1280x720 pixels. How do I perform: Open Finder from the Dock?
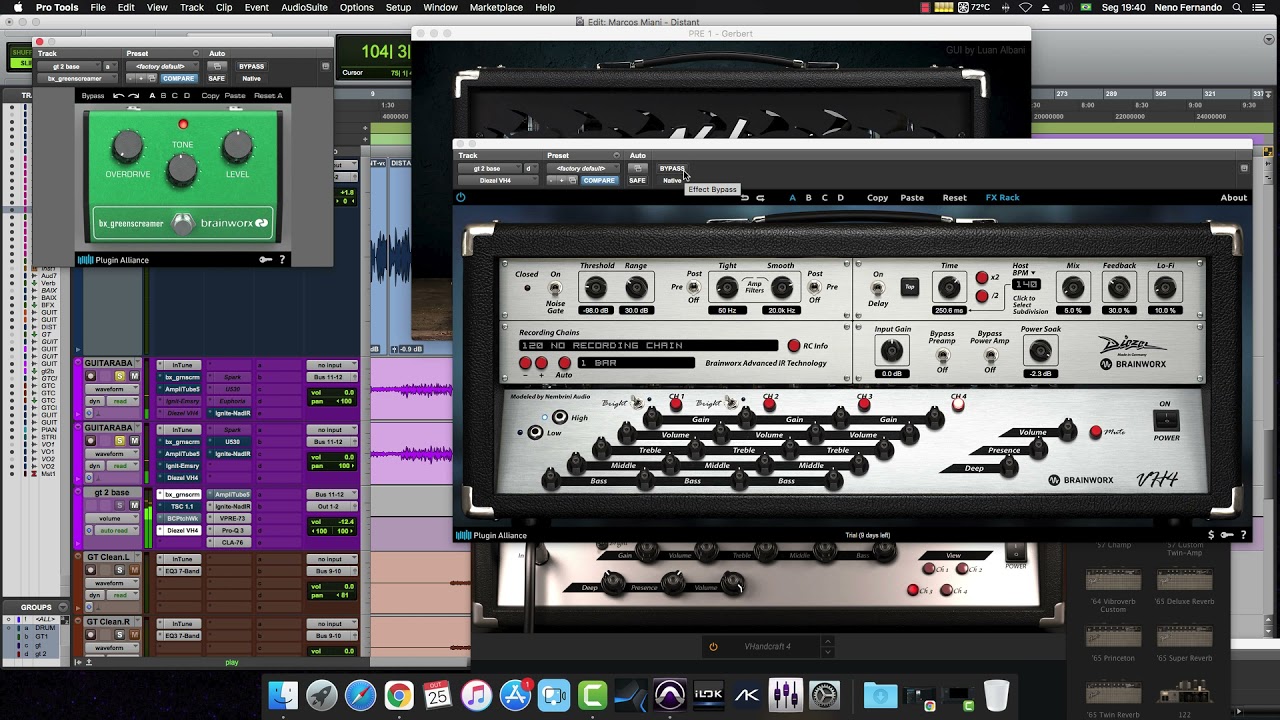coord(284,695)
